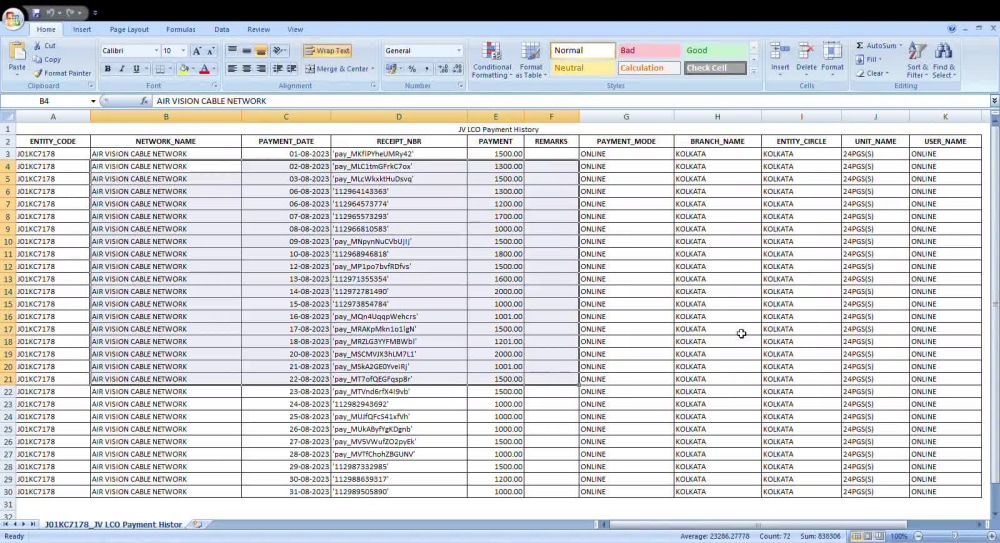Center text horizontally in cell
Viewport: 1000px width, 543px height.
point(246,68)
